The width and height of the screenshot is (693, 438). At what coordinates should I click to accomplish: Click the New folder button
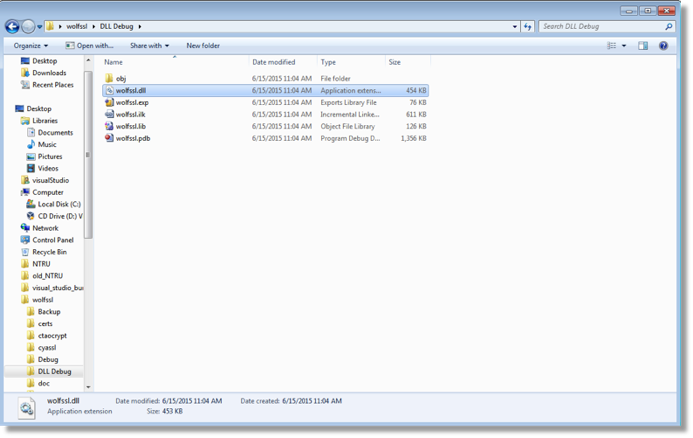[203, 46]
